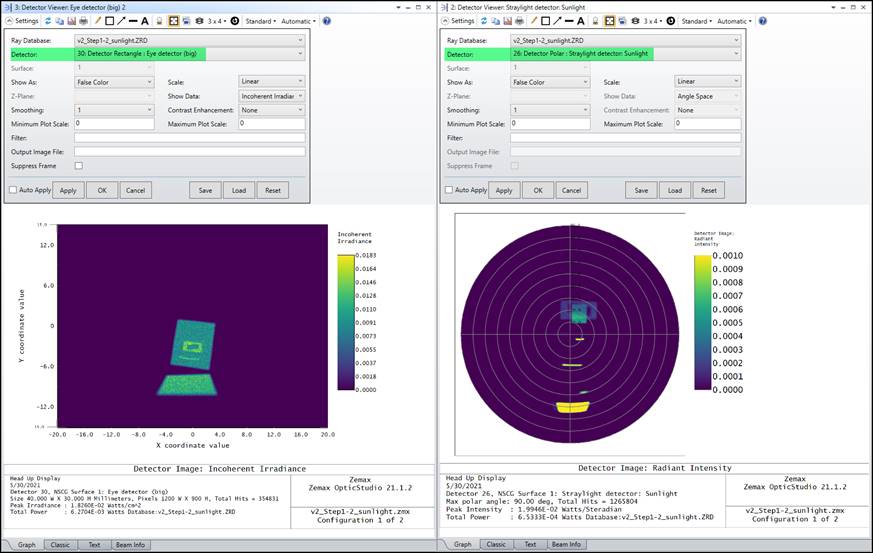Open the Show As dropdown in Eye detector settings
Image resolution: width=873 pixels, height=553 pixels.
(x=114, y=82)
